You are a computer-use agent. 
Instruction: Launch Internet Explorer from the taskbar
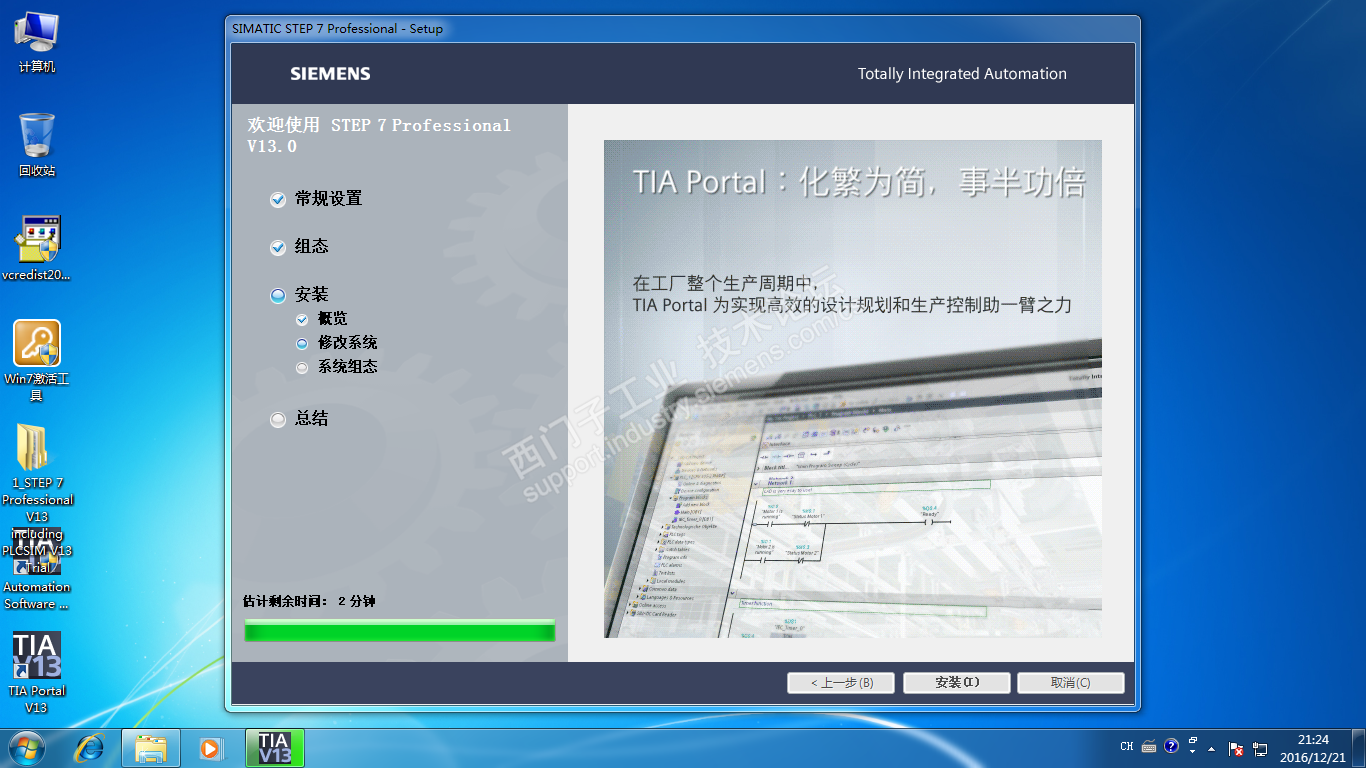(91, 747)
